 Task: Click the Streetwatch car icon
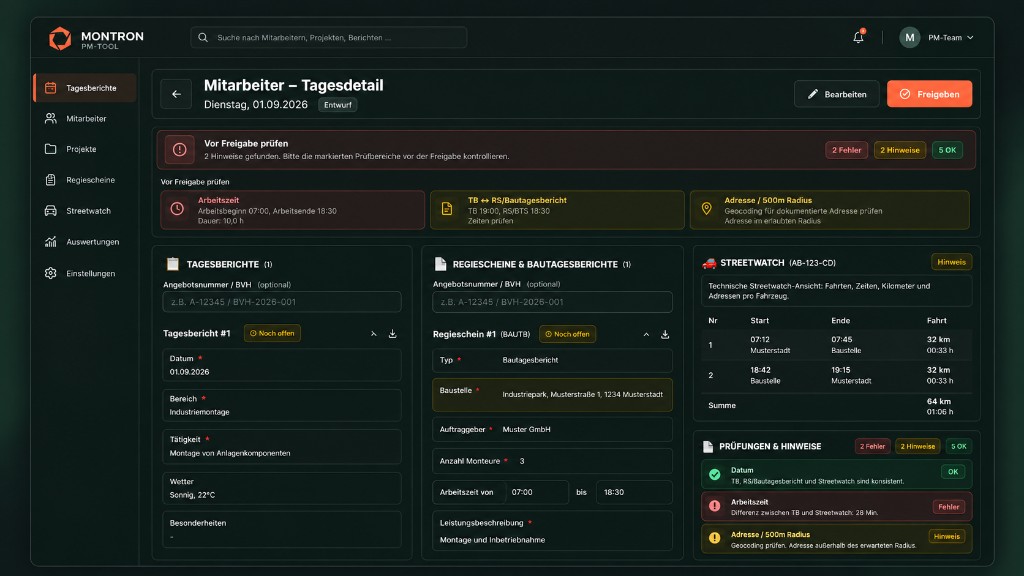pyautogui.click(x=709, y=263)
